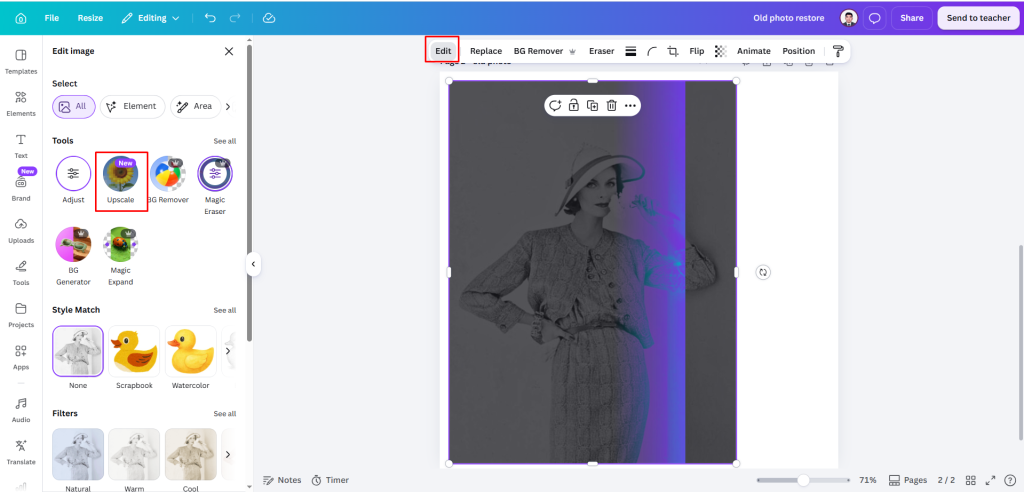Apply the Natural filter
The image size is (1024, 492).
[x=78, y=454]
